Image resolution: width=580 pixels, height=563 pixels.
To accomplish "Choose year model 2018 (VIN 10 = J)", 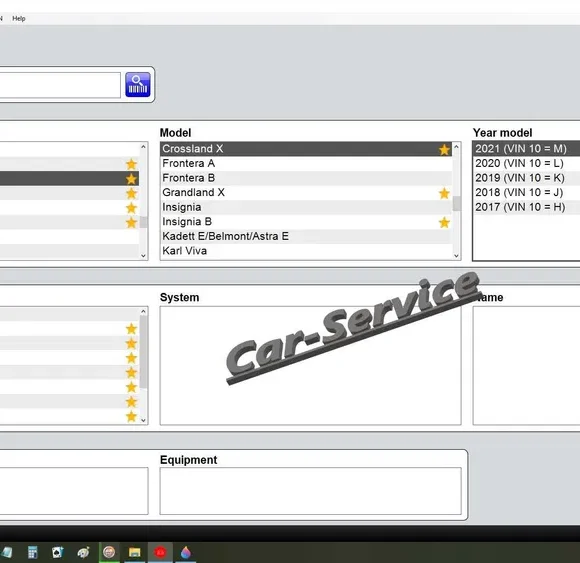I will [526, 193].
